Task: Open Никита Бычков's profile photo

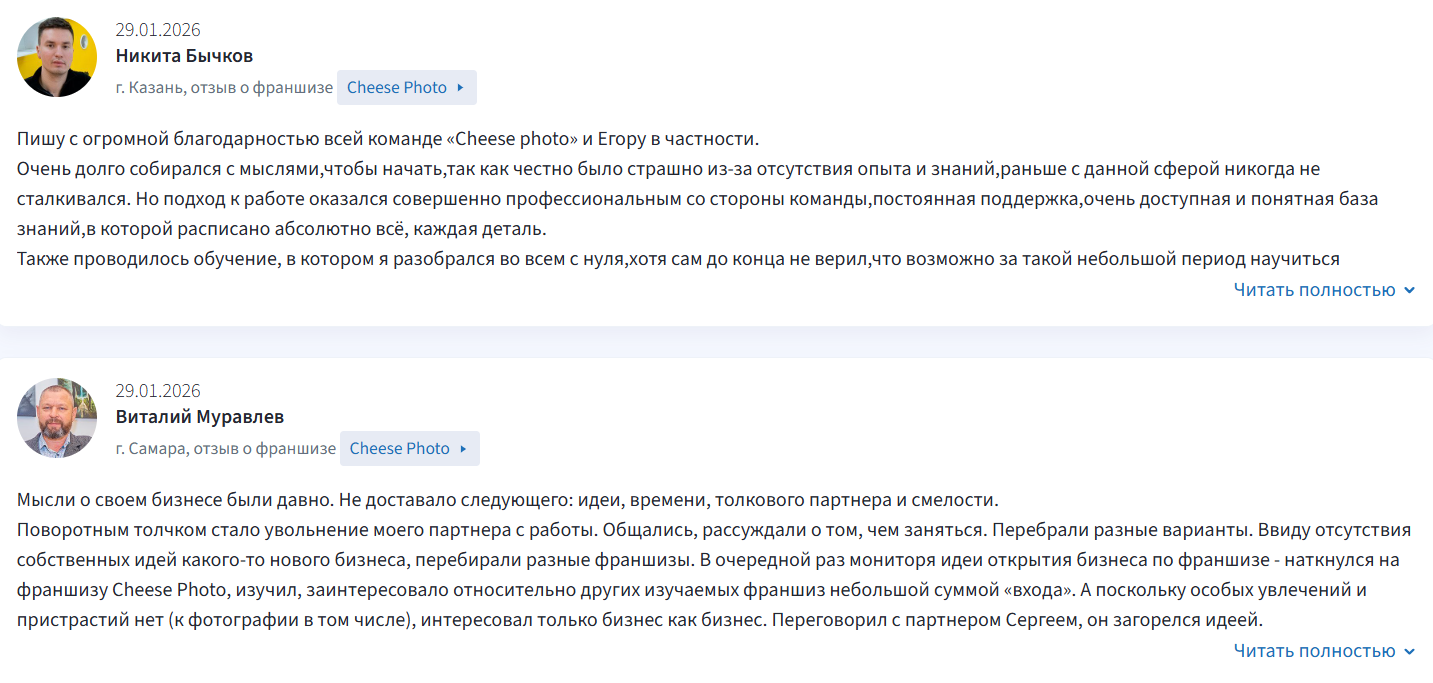Action: point(57,57)
